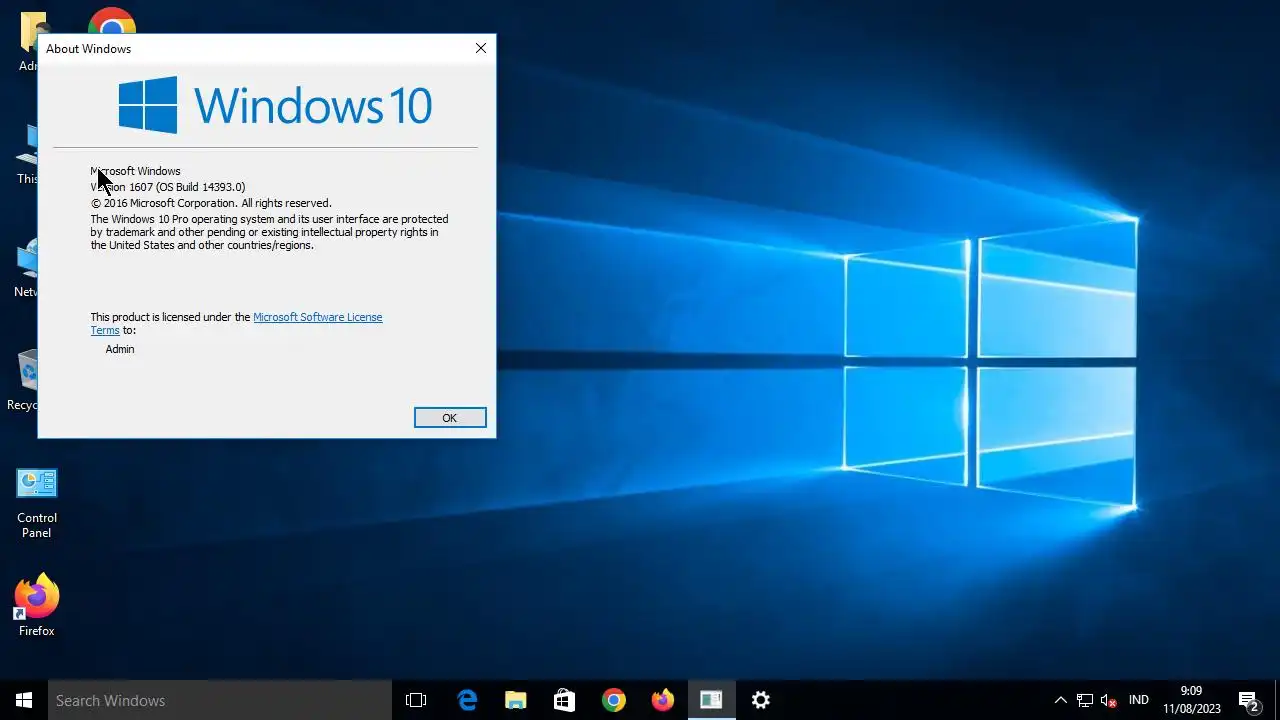Open the muted volume tray icon
1280x720 pixels.
(x=1109, y=700)
